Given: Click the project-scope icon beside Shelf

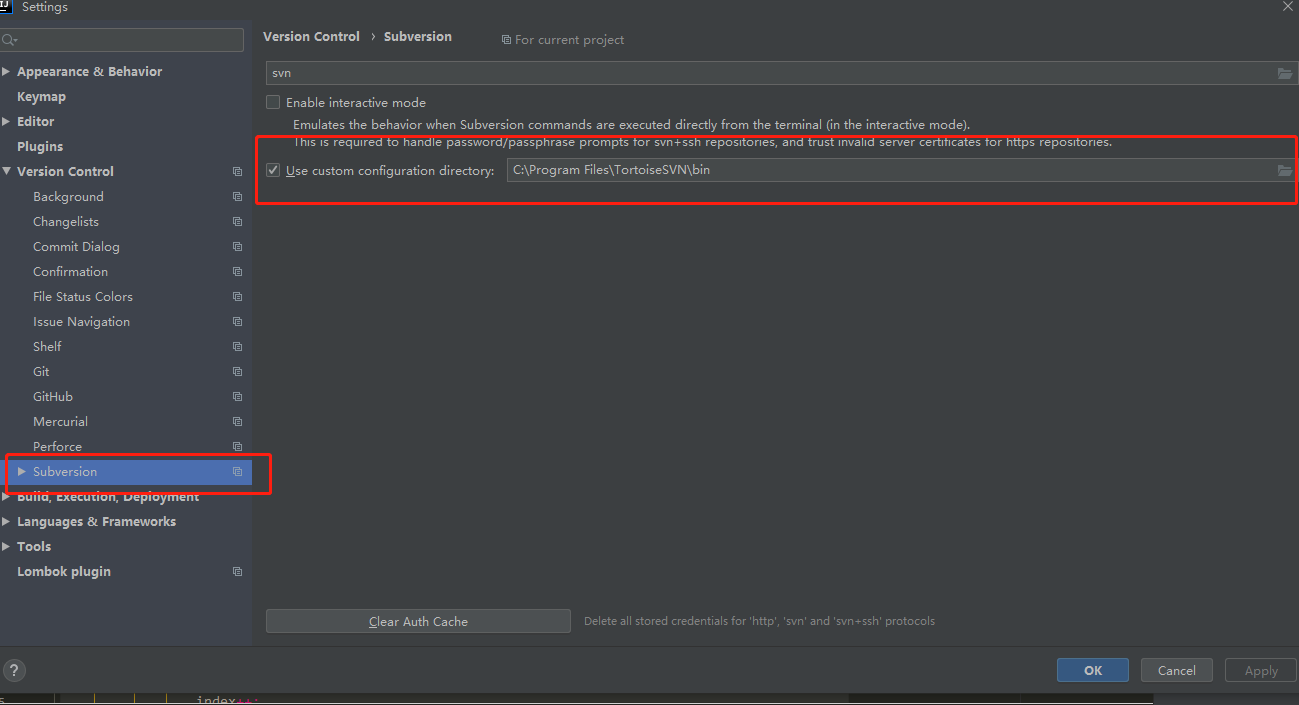Looking at the screenshot, I should [237, 346].
